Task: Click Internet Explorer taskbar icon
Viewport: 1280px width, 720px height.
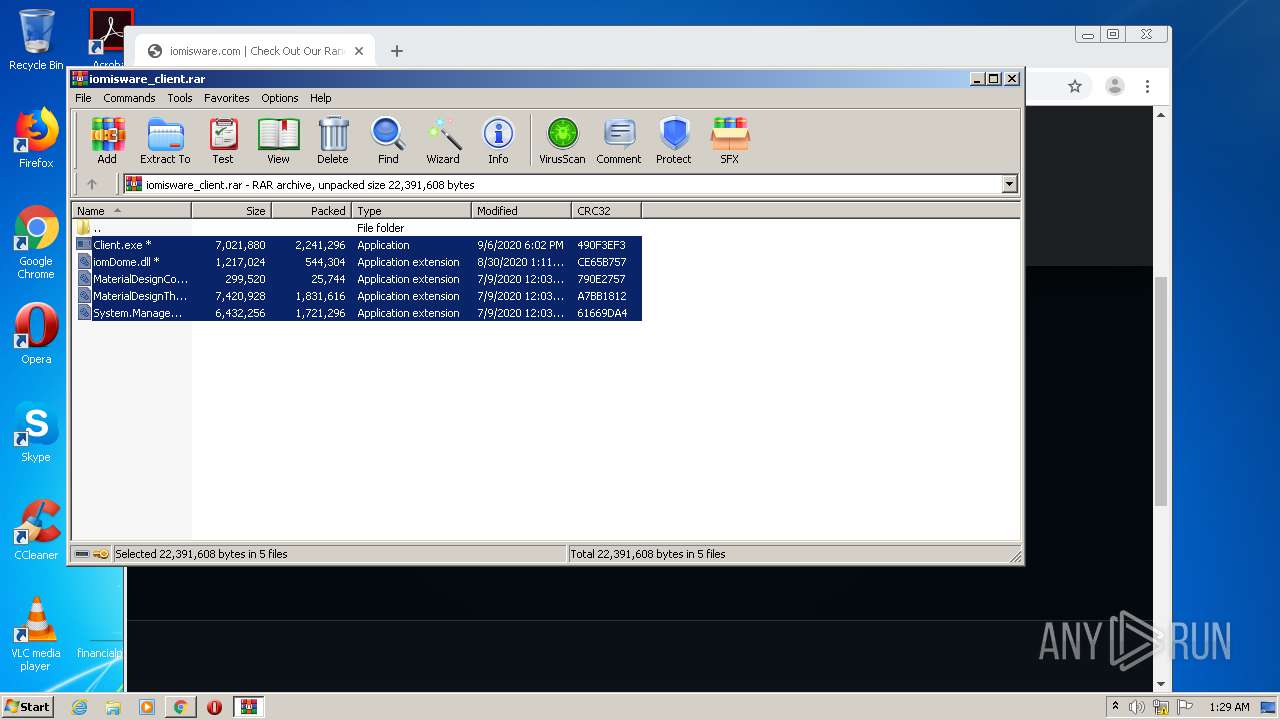Action: (79, 707)
